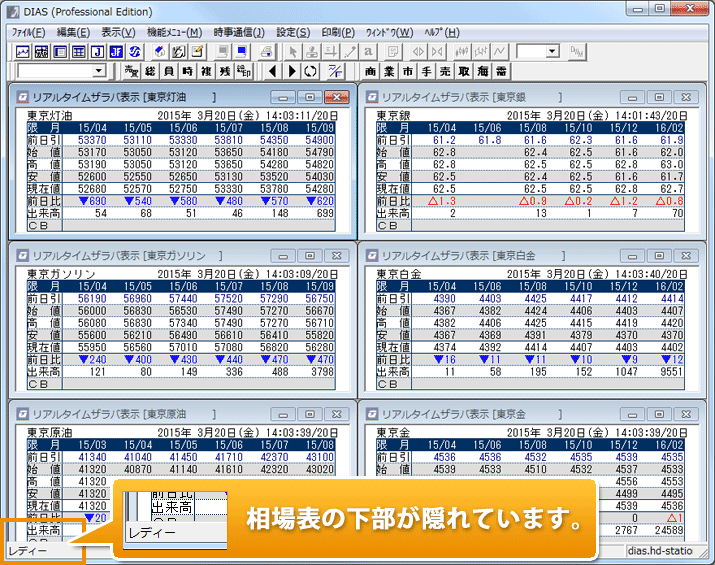The image size is (715, 565).
Task: Click the 海 toolbar button
Action: pos(482,71)
